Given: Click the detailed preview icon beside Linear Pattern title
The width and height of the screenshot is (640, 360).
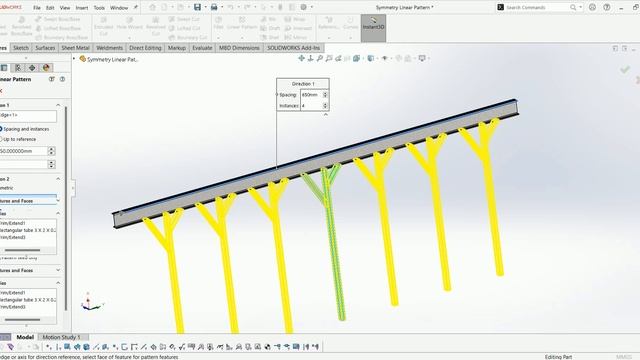Looking at the screenshot, I should tap(52, 79).
